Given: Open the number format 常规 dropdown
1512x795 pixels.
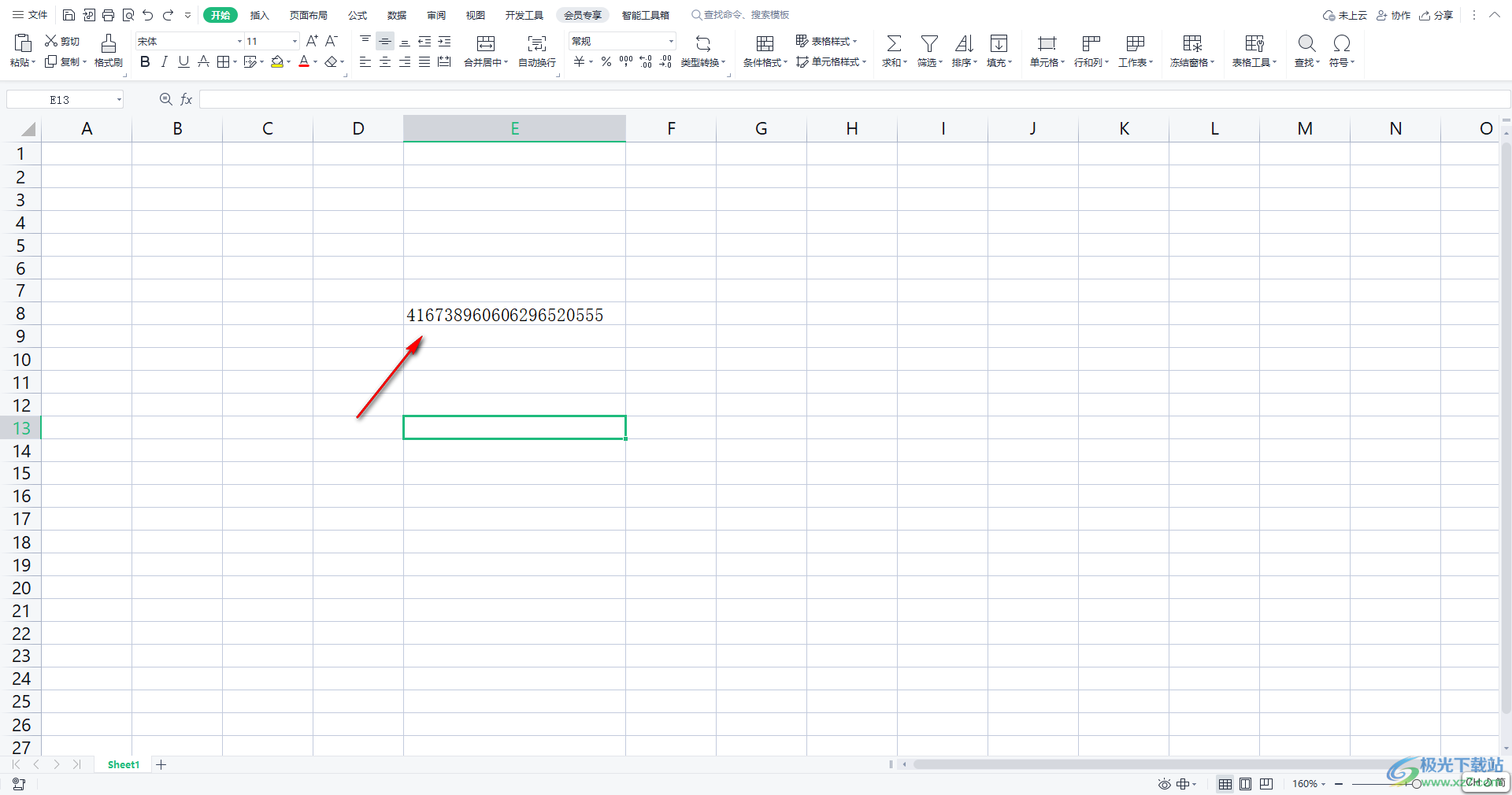Looking at the screenshot, I should [x=671, y=41].
